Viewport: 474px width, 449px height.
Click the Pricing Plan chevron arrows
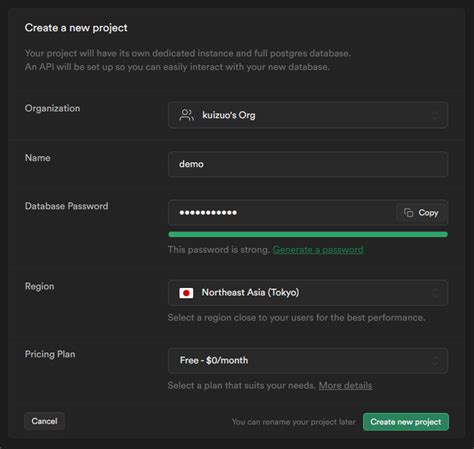(x=435, y=361)
